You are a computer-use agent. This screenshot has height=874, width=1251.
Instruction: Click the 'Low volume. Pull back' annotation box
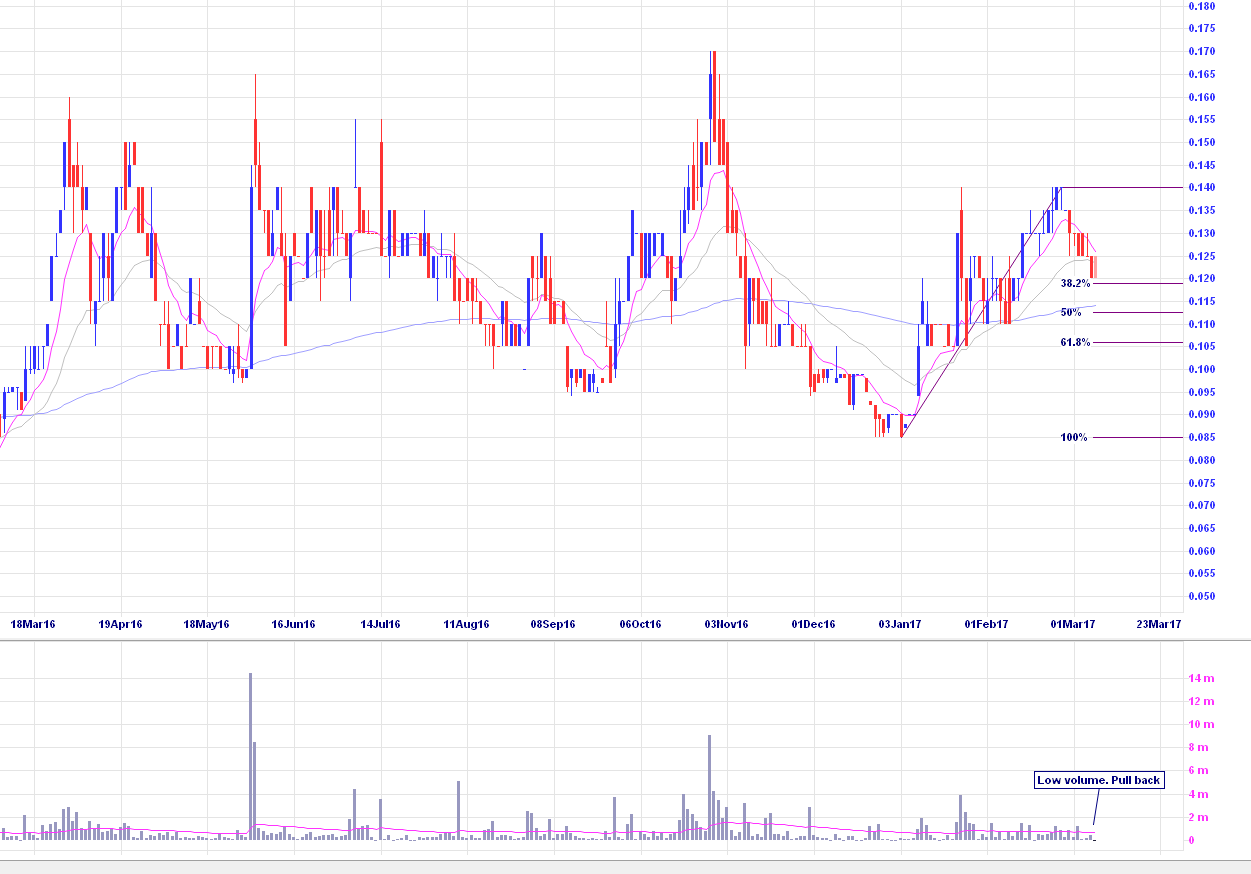pos(1099,780)
